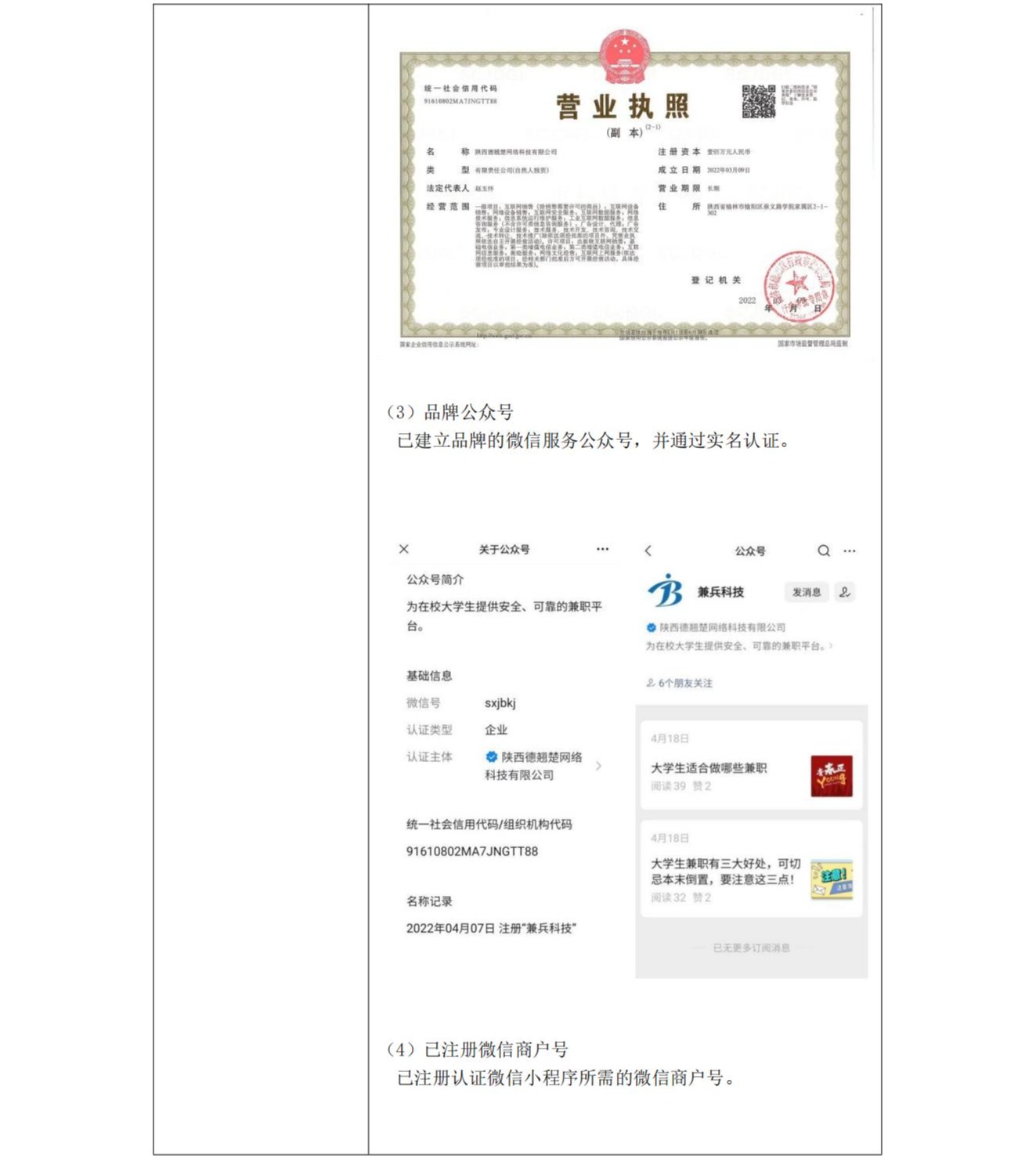Click the 阅读32 赞2 stats line
1036x1159 pixels.
tap(680, 897)
